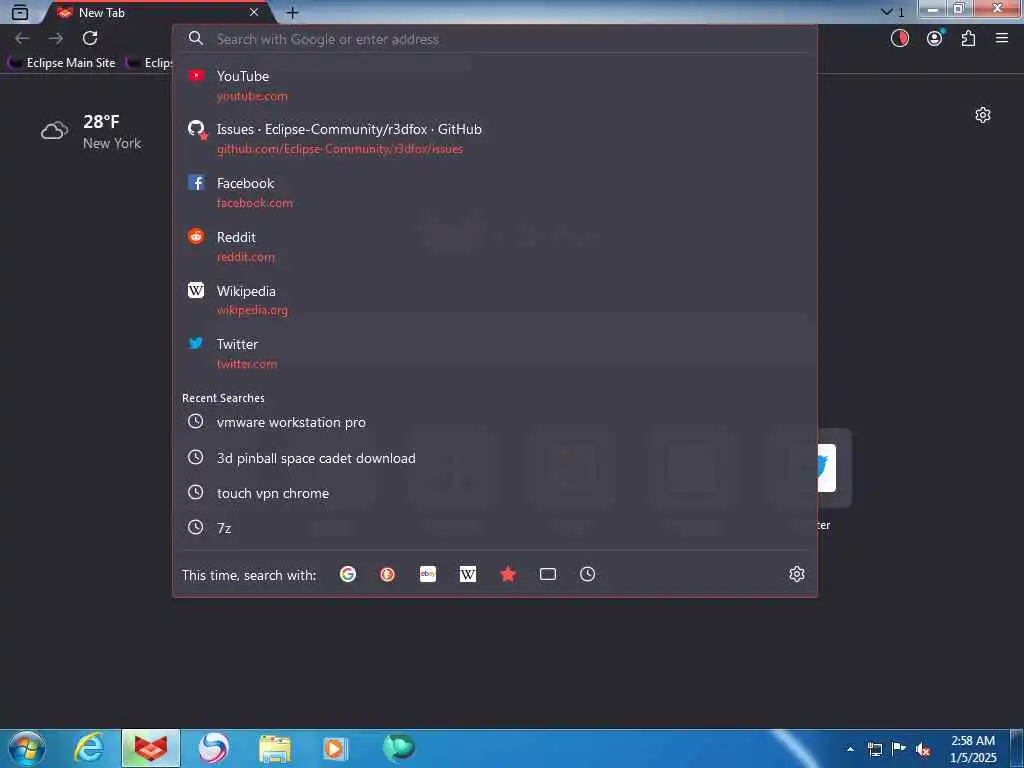Show hidden system tray icons
1024x768 pixels.
click(850, 749)
